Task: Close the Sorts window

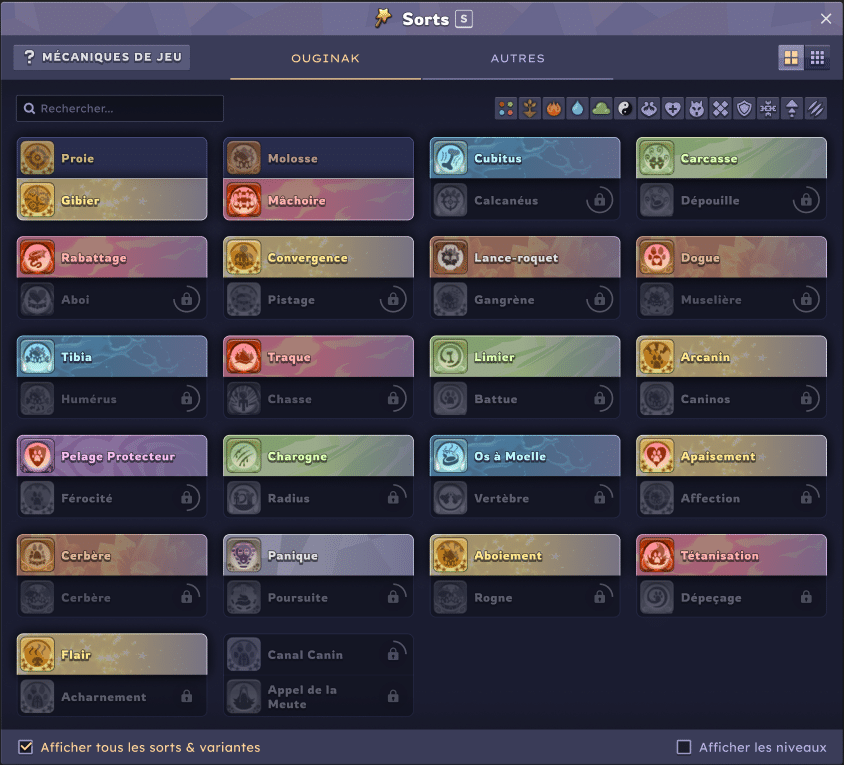Action: pos(826,19)
